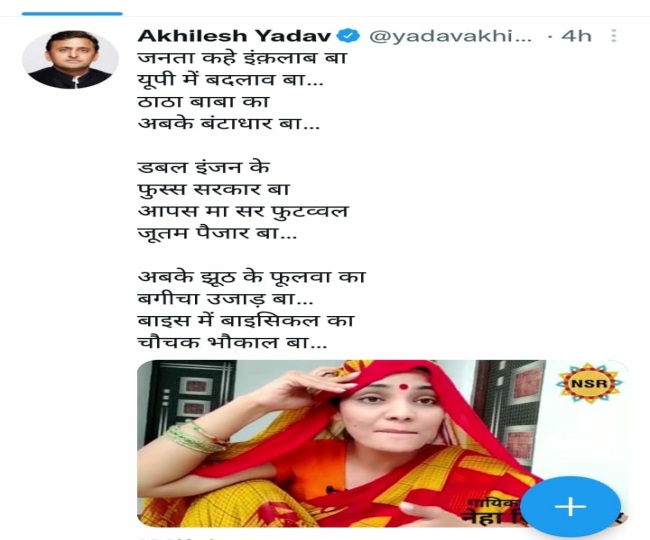Play the video of woman in red saree

pos(382,443)
